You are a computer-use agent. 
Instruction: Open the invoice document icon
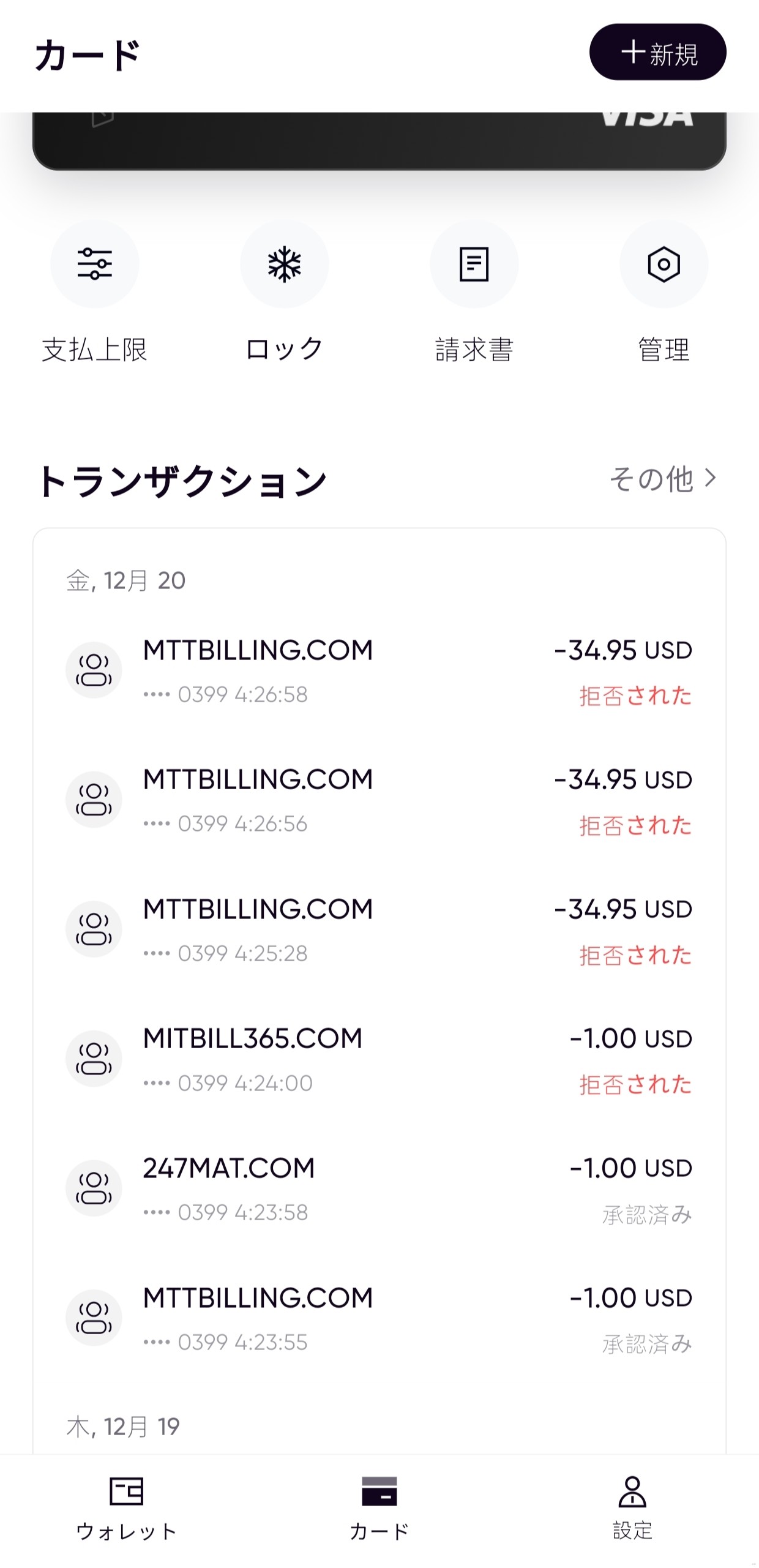click(x=474, y=264)
